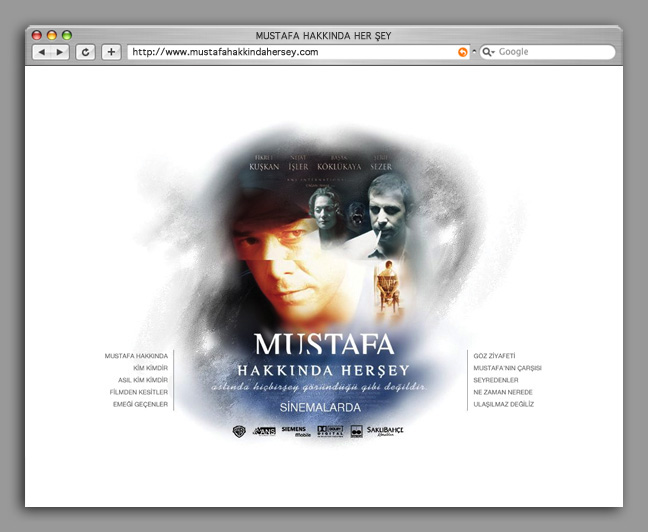
Task: Click the İŞLER actor name
Action: pos(298,167)
